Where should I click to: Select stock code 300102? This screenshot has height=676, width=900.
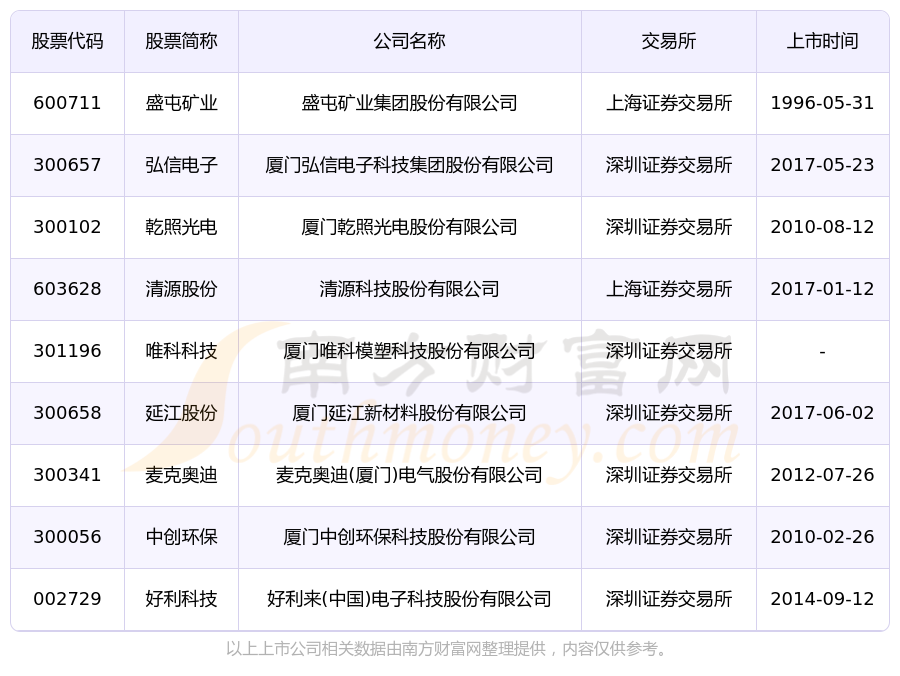(67, 227)
